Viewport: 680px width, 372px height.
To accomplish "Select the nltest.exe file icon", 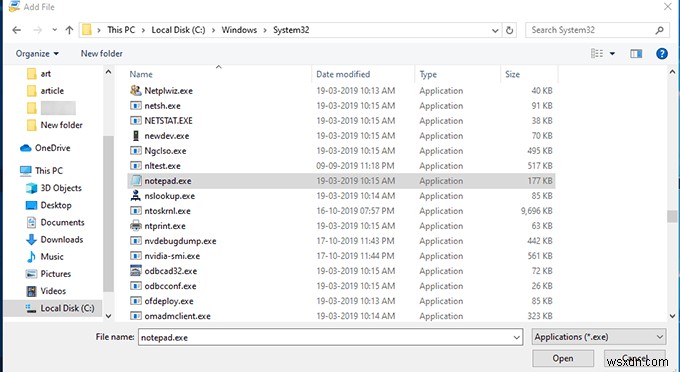I will tap(136, 166).
